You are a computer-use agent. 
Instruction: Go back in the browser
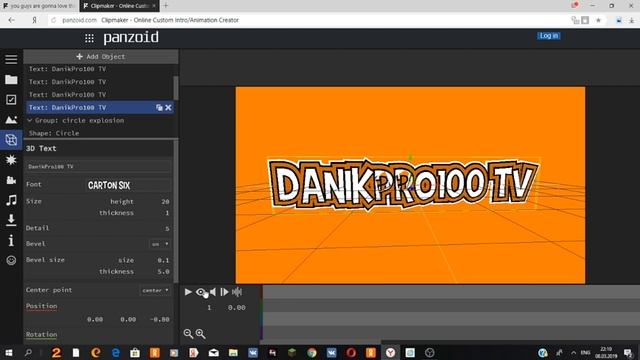point(11,20)
